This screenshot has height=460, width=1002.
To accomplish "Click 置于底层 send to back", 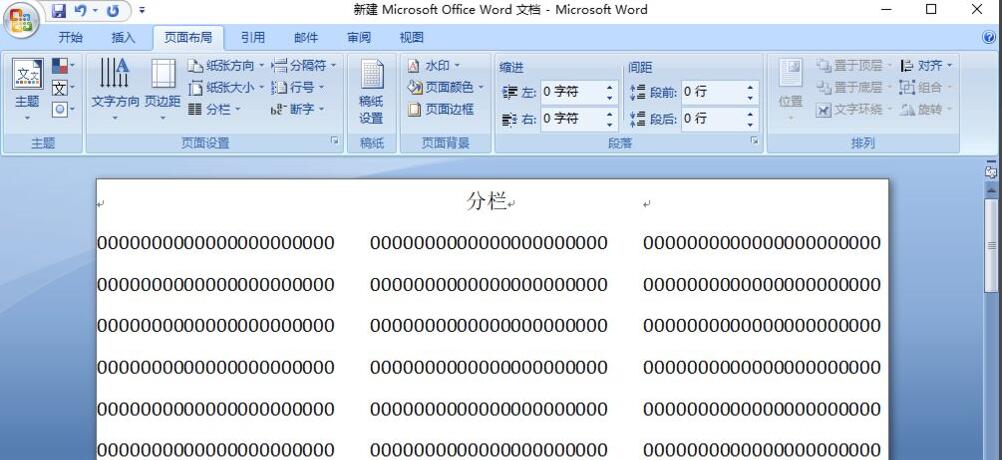I will tap(854, 88).
